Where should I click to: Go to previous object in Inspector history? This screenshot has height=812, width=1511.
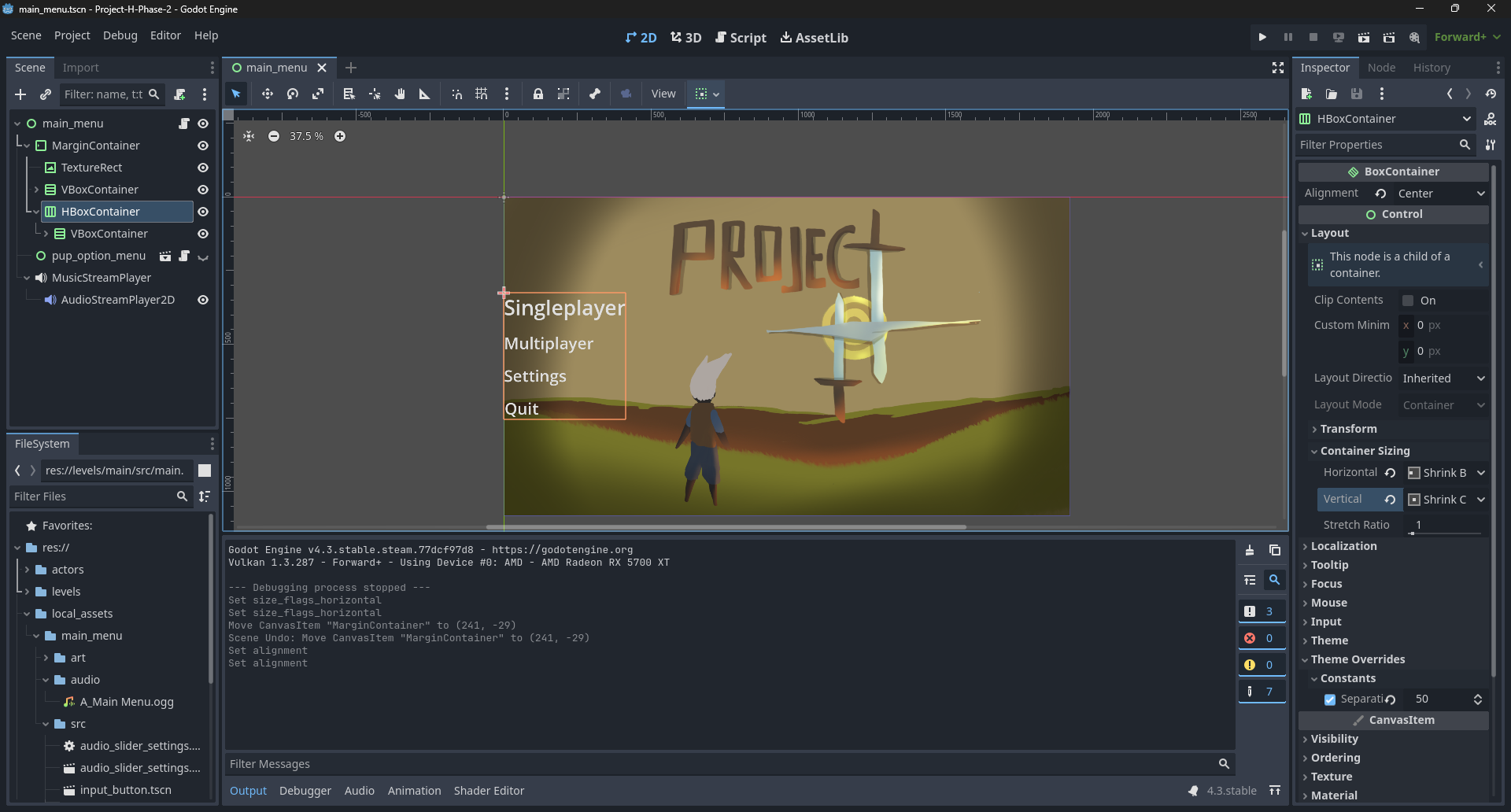[x=1450, y=94]
